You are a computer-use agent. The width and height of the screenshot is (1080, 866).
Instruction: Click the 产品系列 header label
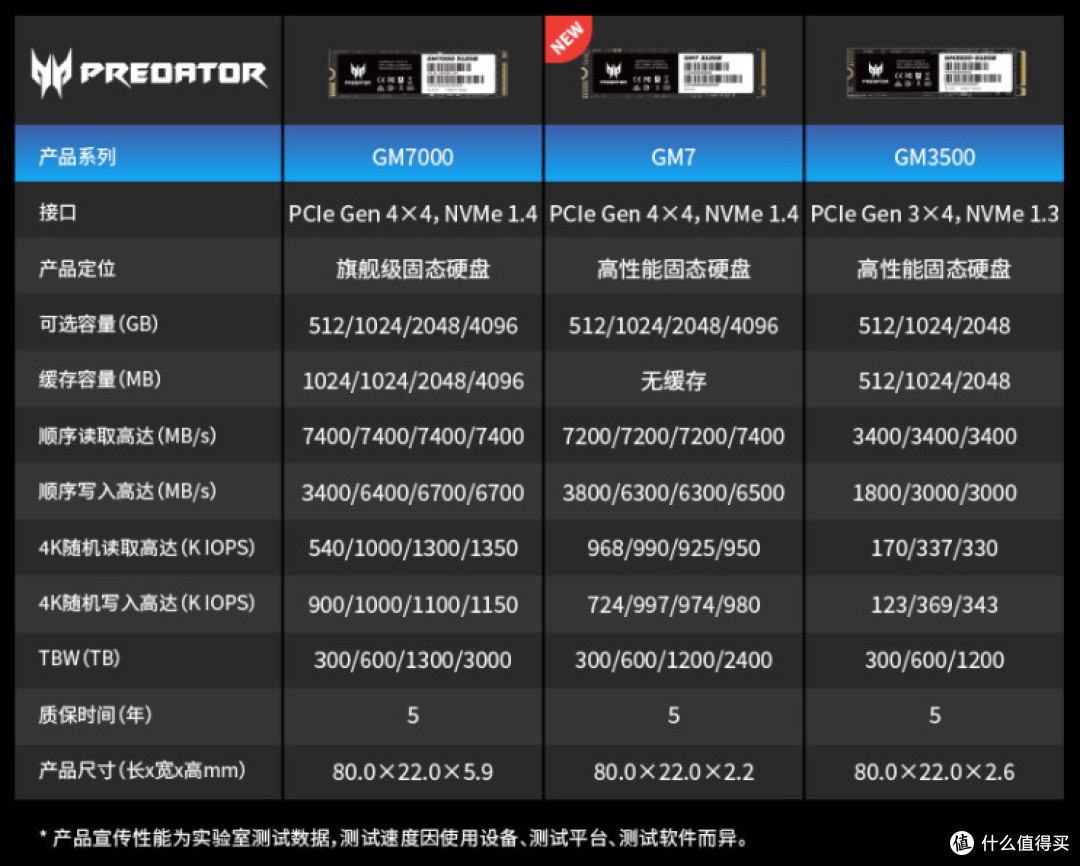coord(77,157)
